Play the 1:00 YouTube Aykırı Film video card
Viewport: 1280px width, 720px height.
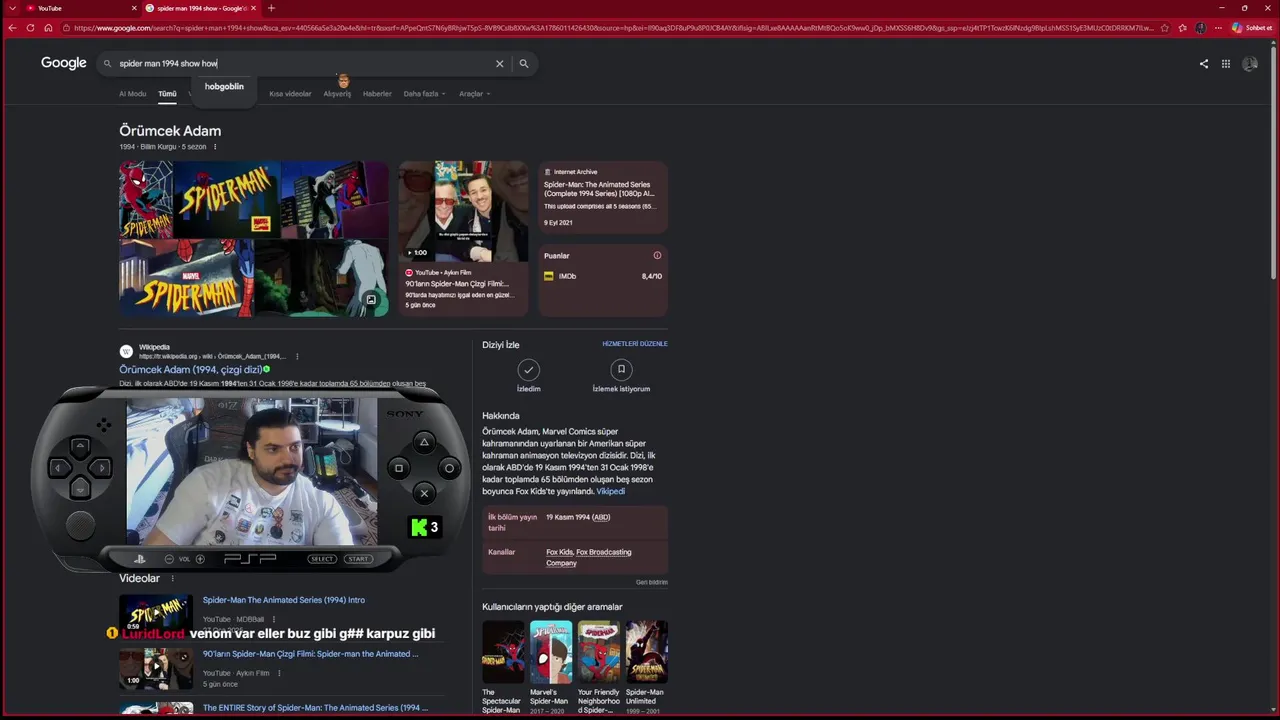tap(463, 239)
